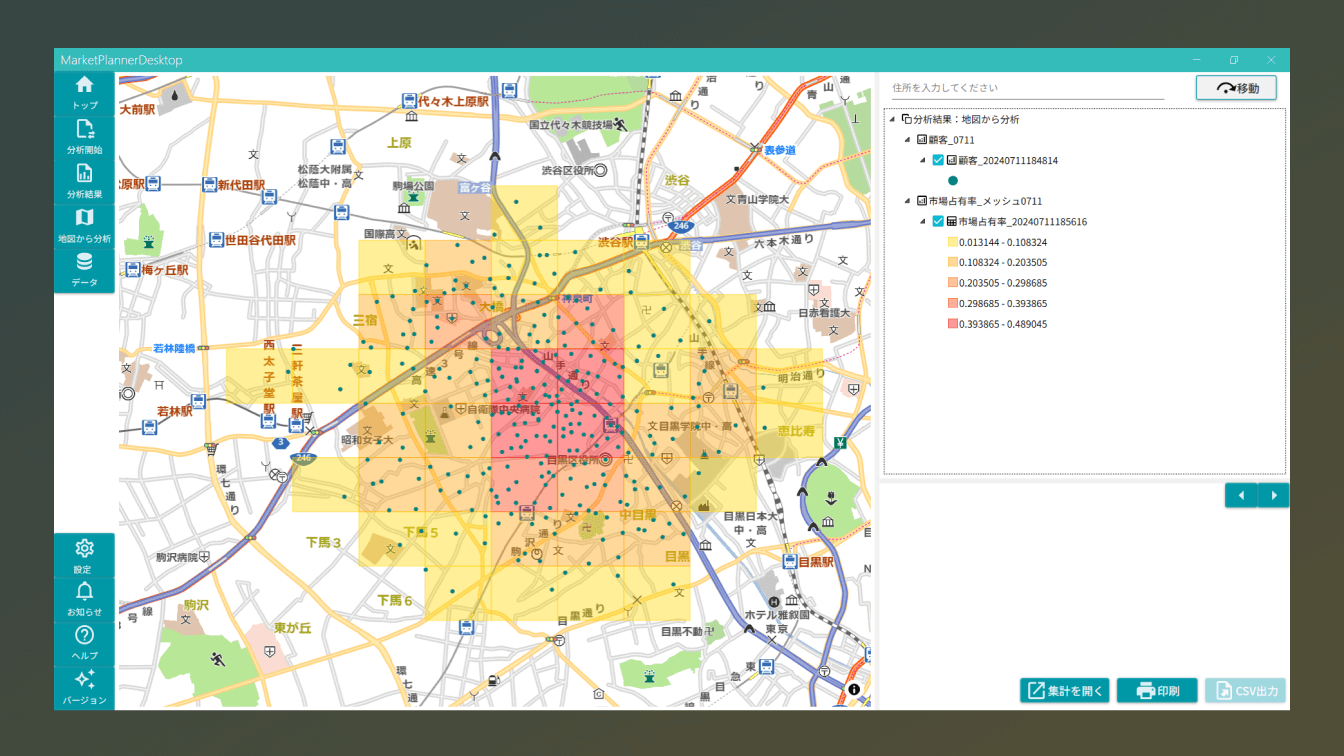Toggle the 顧客_20240711184814 layer checkbox
This screenshot has width=1344, height=756.
pos(938,160)
